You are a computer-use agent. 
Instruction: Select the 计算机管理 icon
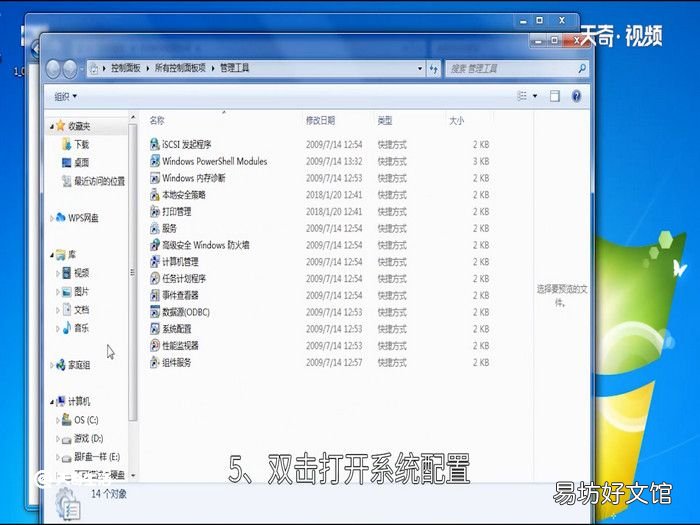(154, 262)
